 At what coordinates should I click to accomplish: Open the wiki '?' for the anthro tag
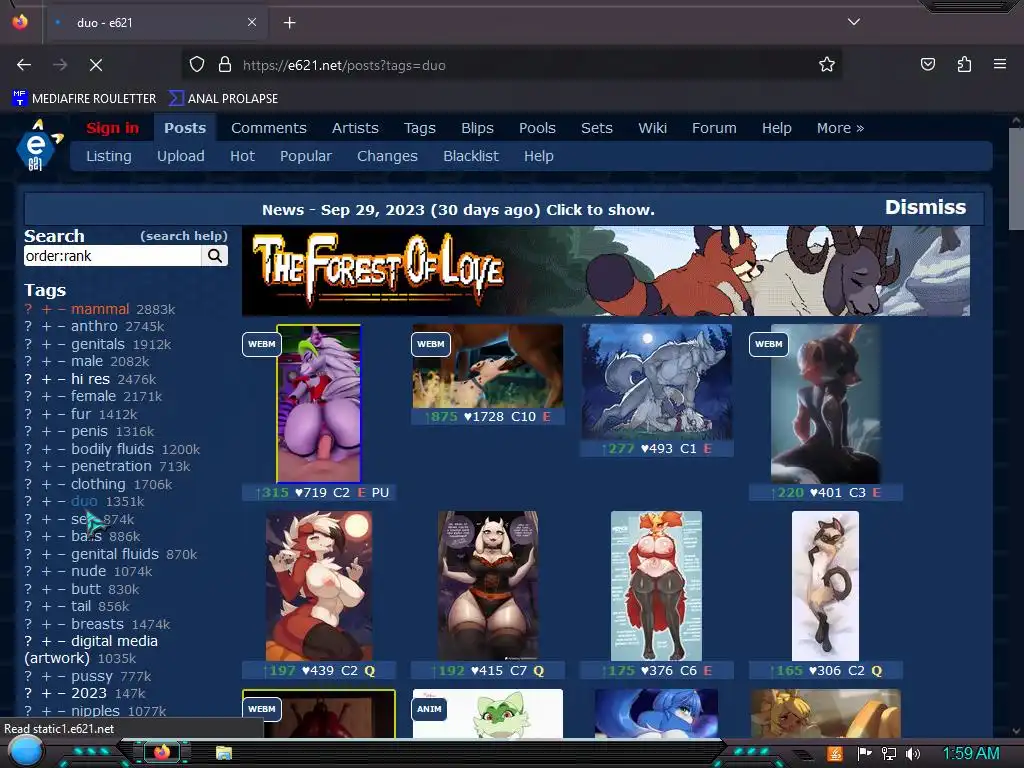pyautogui.click(x=28, y=327)
